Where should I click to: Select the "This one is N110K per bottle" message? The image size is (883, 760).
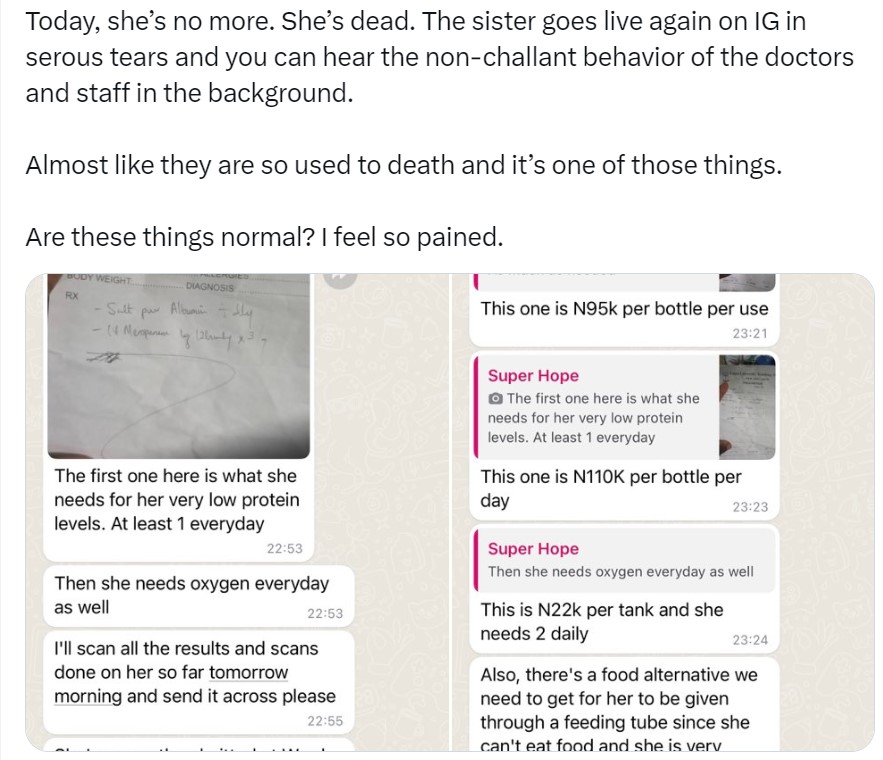(x=610, y=488)
